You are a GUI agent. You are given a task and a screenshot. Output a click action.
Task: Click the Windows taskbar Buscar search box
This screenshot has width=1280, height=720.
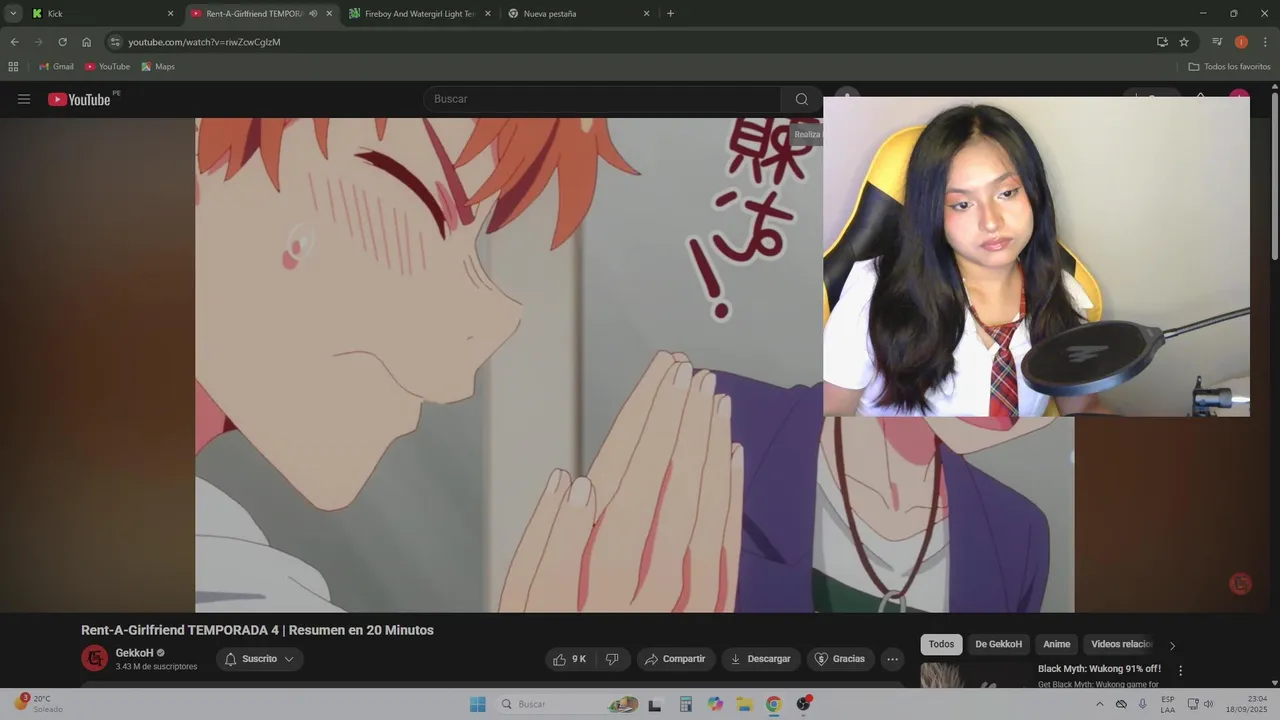point(567,704)
